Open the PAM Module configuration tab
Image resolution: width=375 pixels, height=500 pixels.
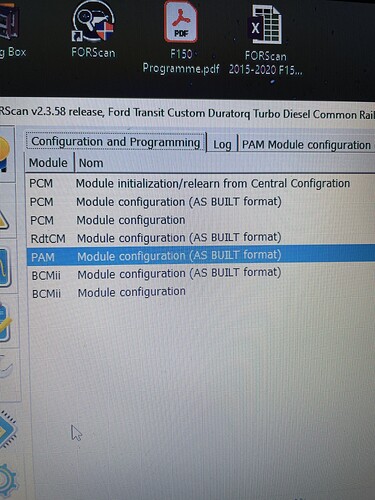[306, 145]
